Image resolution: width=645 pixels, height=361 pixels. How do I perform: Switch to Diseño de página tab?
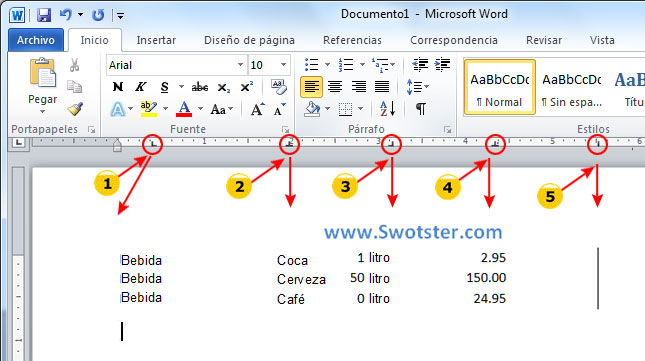[249, 40]
